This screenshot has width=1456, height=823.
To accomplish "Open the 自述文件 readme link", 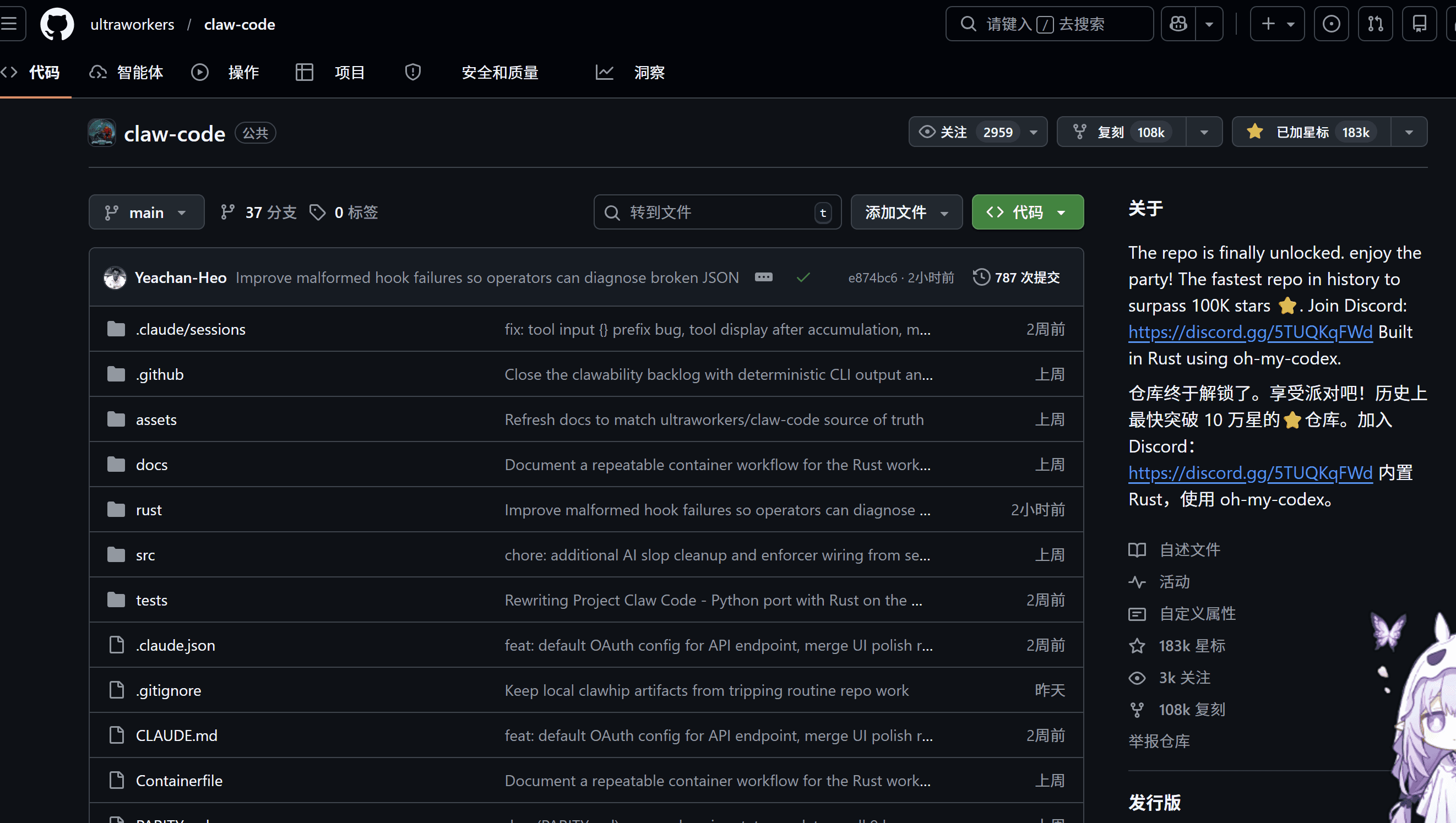I will click(1175, 550).
